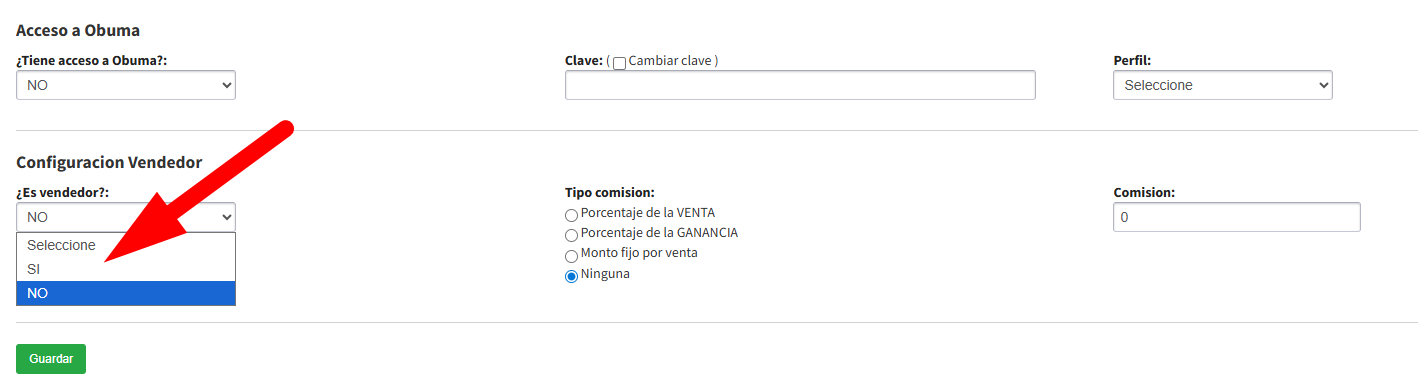Select 'Monto fijo por venta' radio button

click(571, 255)
